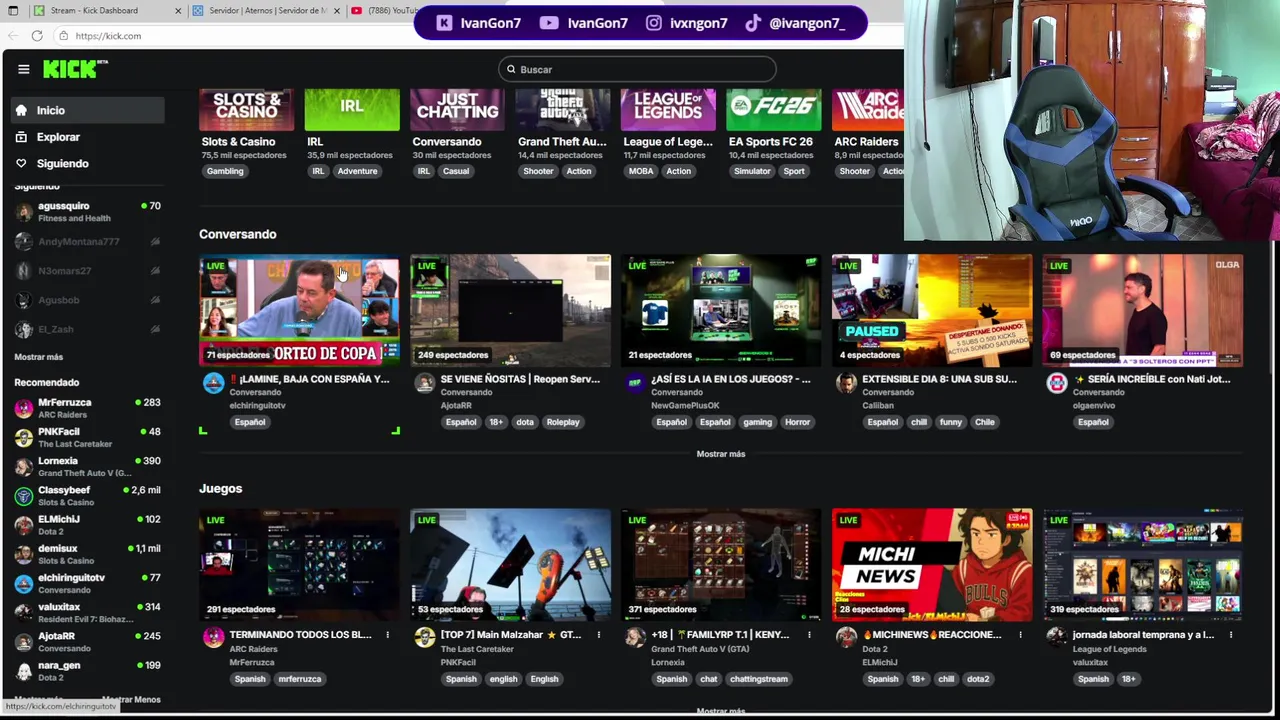Open PNKFacil's avatar in Recomendado
1280x720 pixels.
24,437
